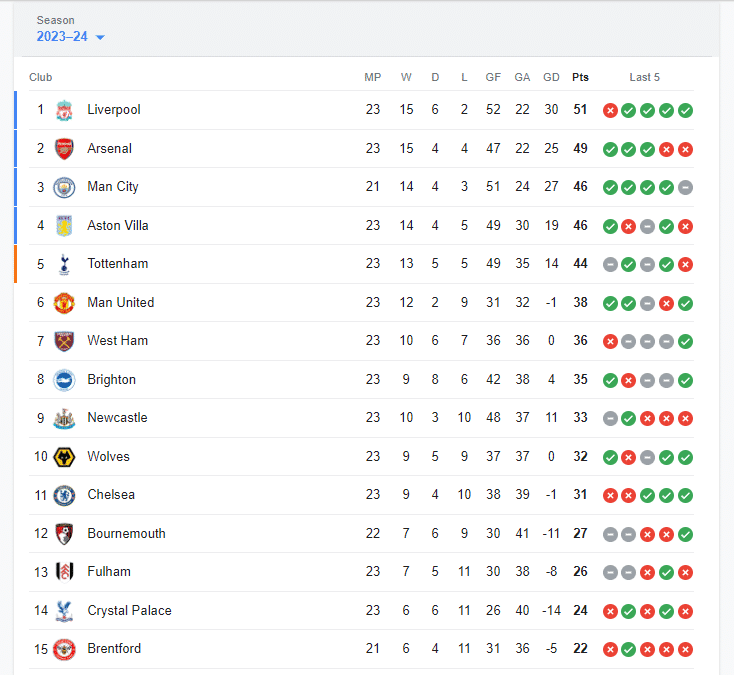The image size is (734, 675).
Task: Select the Newcastle row name
Action: [x=117, y=418]
